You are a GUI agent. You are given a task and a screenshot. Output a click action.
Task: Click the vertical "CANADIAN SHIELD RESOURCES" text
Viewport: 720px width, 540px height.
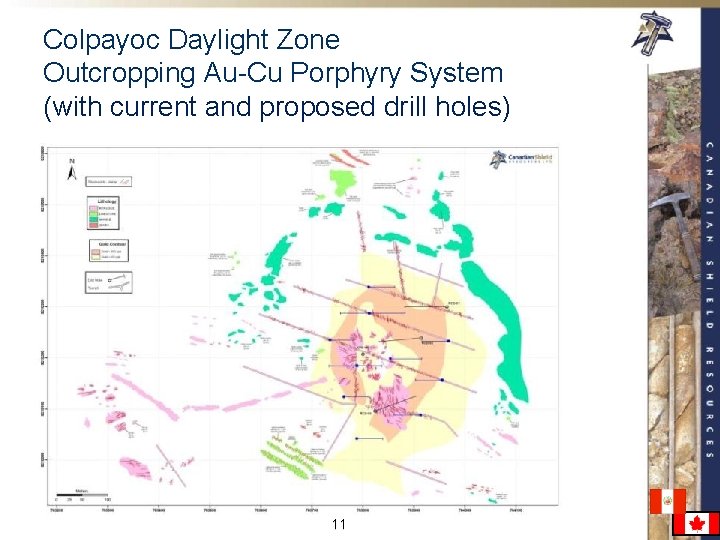(x=710, y=300)
